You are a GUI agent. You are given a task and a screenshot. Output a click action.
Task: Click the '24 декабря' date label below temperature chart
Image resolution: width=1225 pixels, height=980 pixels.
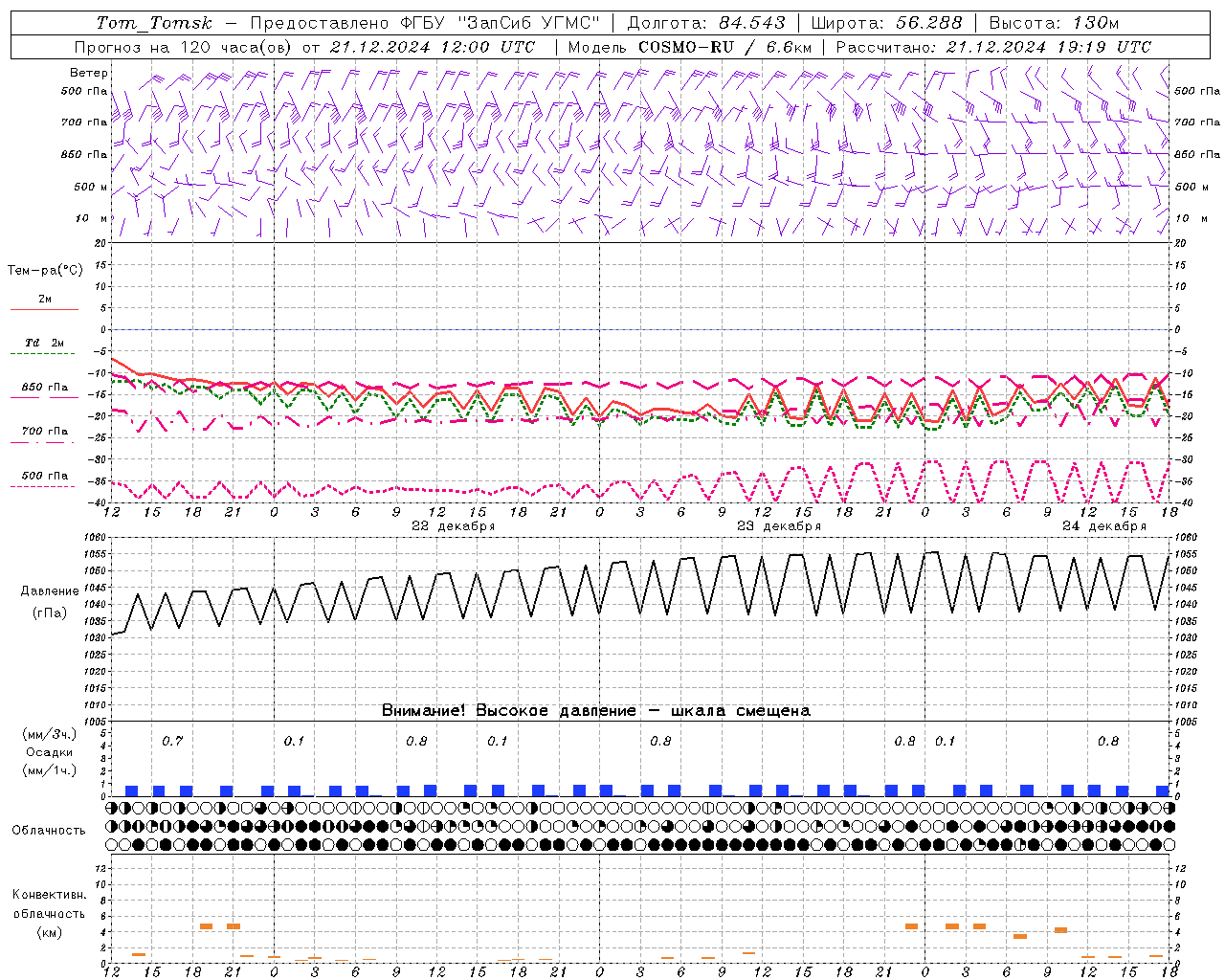[x=1103, y=526]
